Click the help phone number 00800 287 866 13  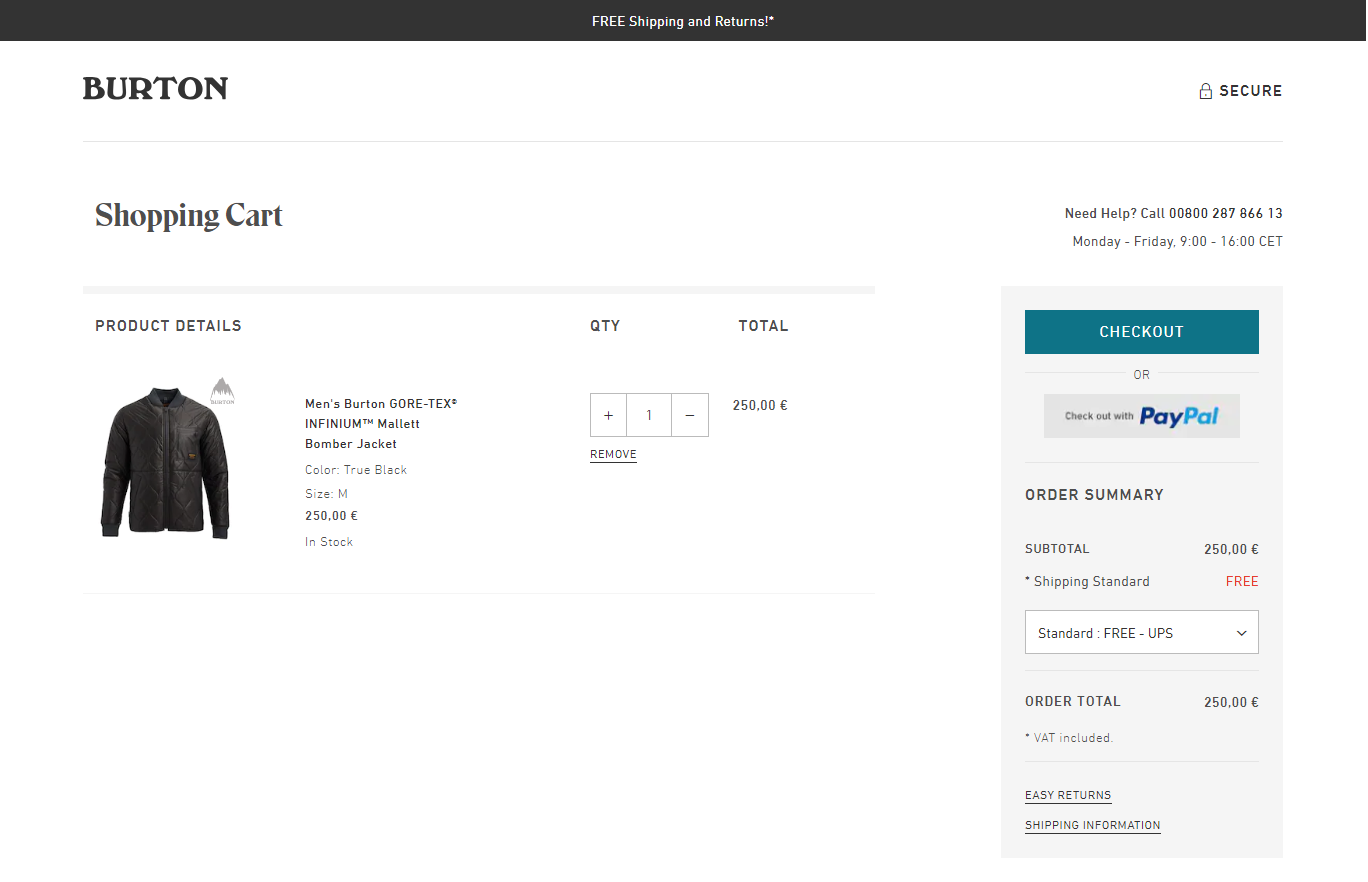(x=1225, y=213)
